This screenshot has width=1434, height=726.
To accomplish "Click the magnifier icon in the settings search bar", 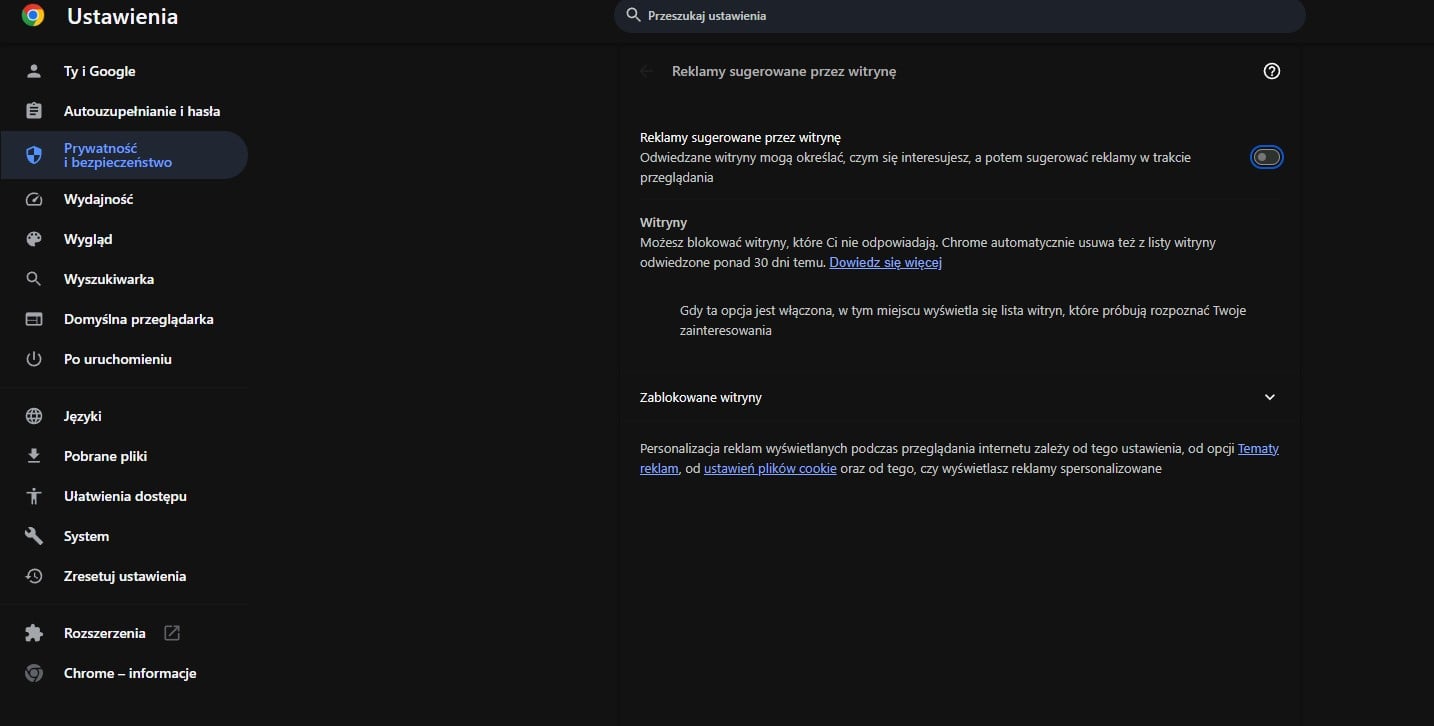I will click(633, 15).
